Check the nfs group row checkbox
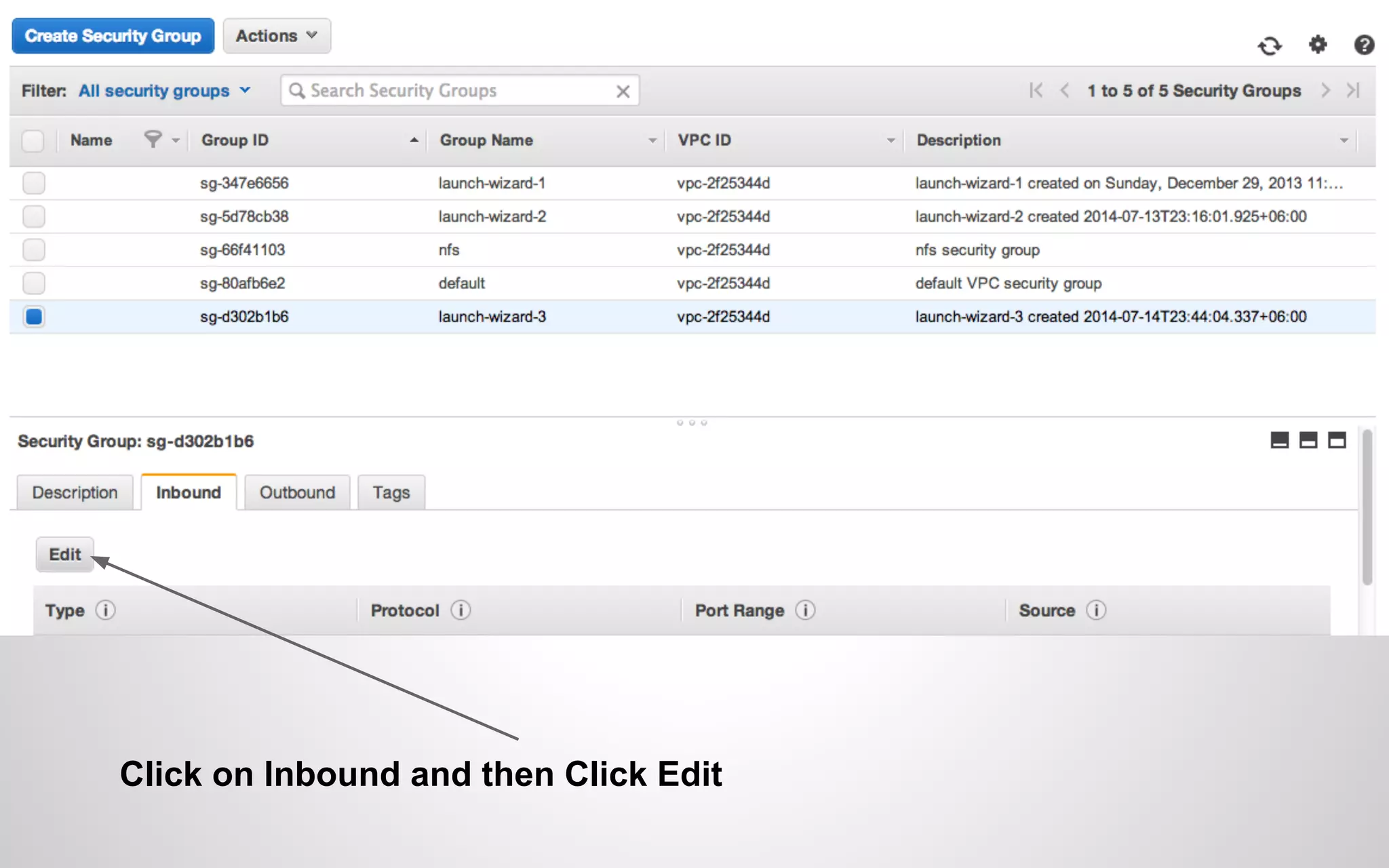The width and height of the screenshot is (1389, 868). 34,250
